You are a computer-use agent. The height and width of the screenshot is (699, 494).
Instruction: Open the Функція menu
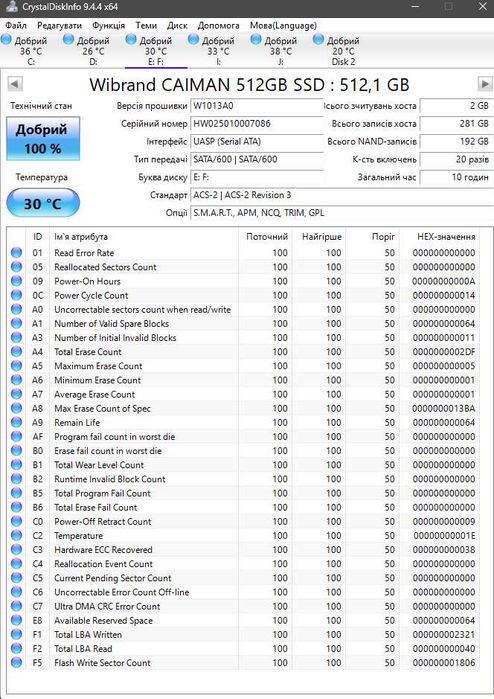[x=108, y=25]
